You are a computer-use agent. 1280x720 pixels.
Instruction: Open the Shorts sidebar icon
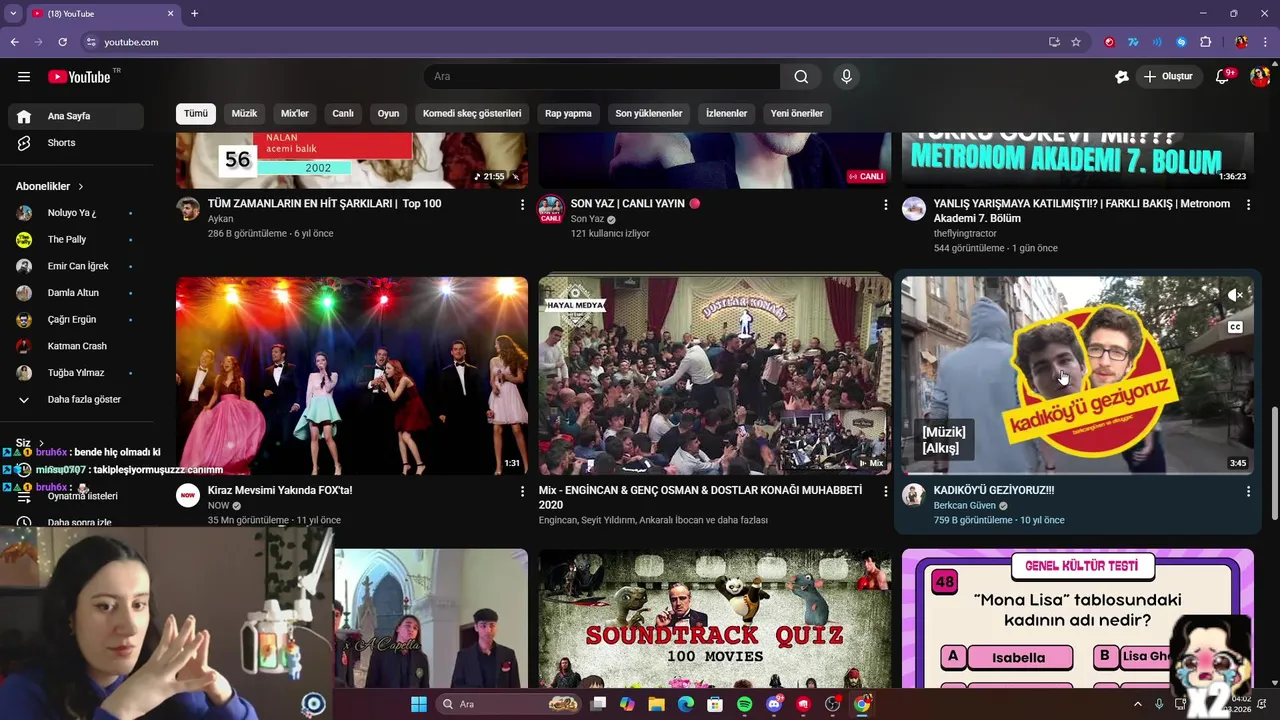(24, 143)
